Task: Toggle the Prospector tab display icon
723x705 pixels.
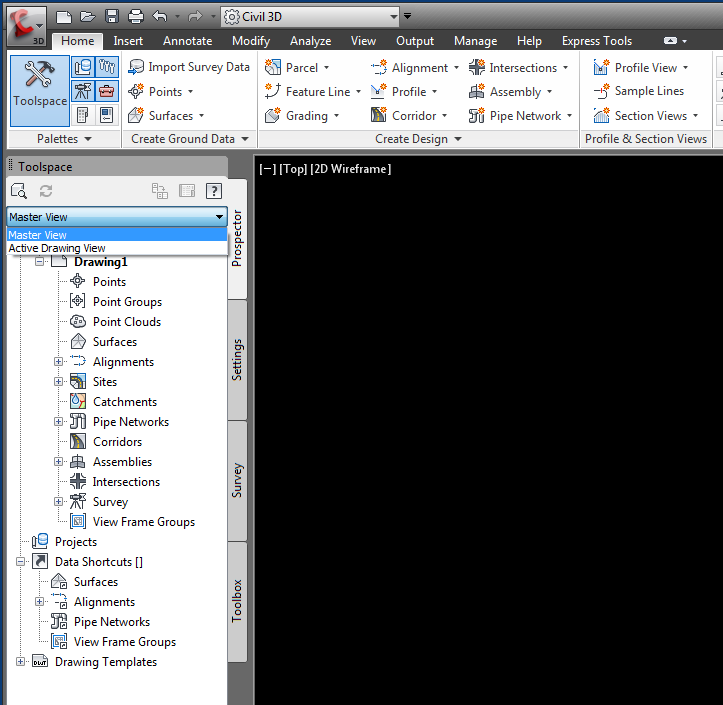Action: [x=83, y=67]
